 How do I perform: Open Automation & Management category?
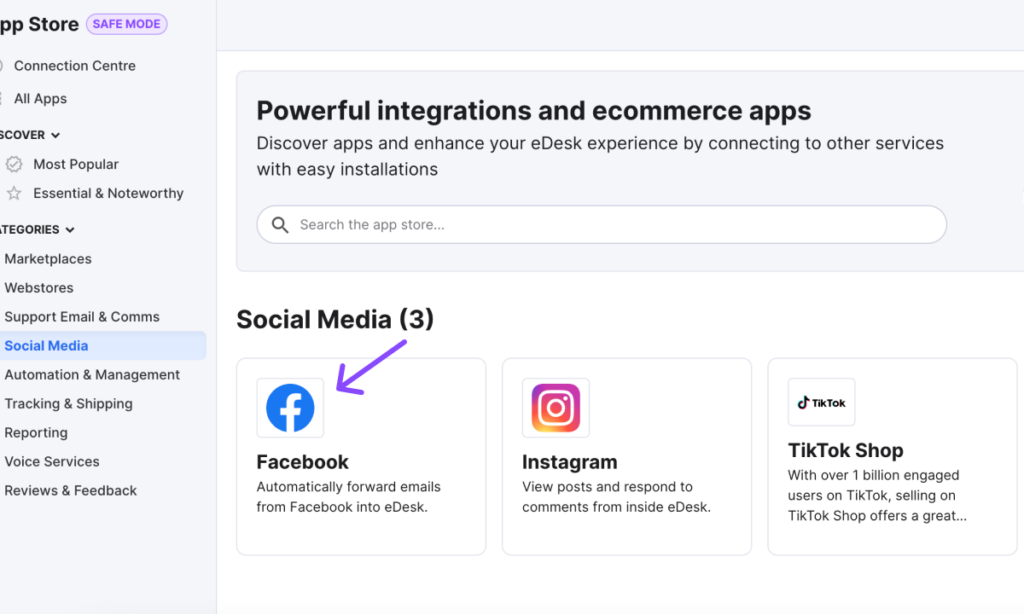(92, 375)
